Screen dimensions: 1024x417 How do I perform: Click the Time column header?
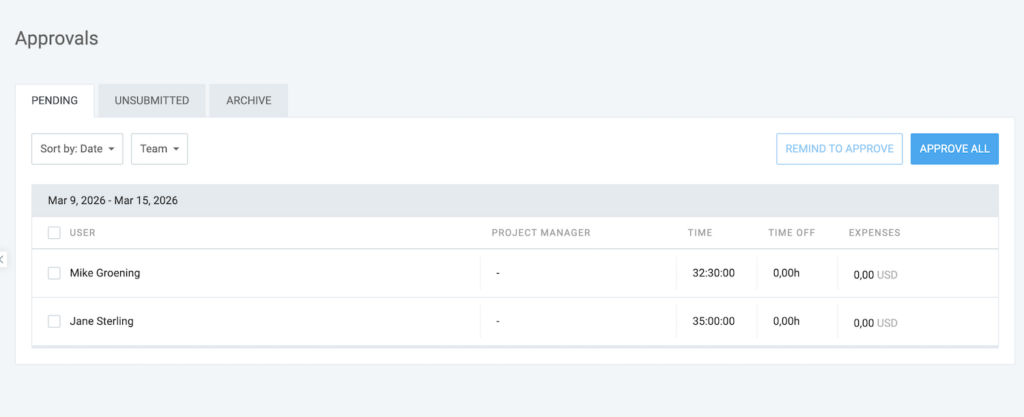coord(700,233)
